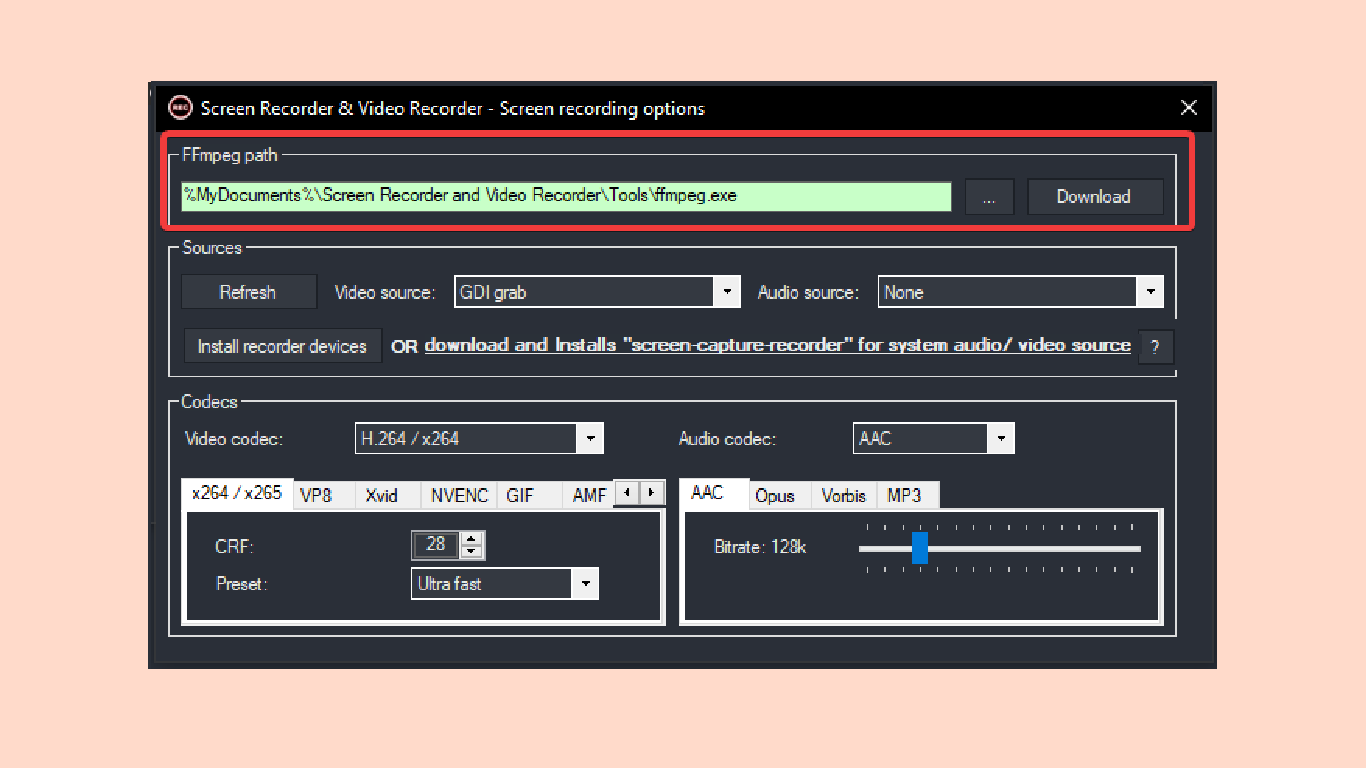Select the x264 / x265 tab
This screenshot has width=1366, height=768.
pyautogui.click(x=238, y=493)
